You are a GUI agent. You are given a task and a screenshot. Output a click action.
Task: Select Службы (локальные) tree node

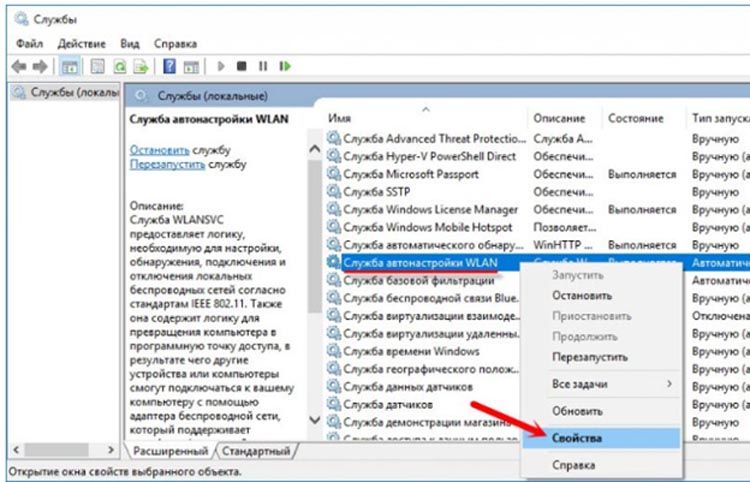(65, 92)
